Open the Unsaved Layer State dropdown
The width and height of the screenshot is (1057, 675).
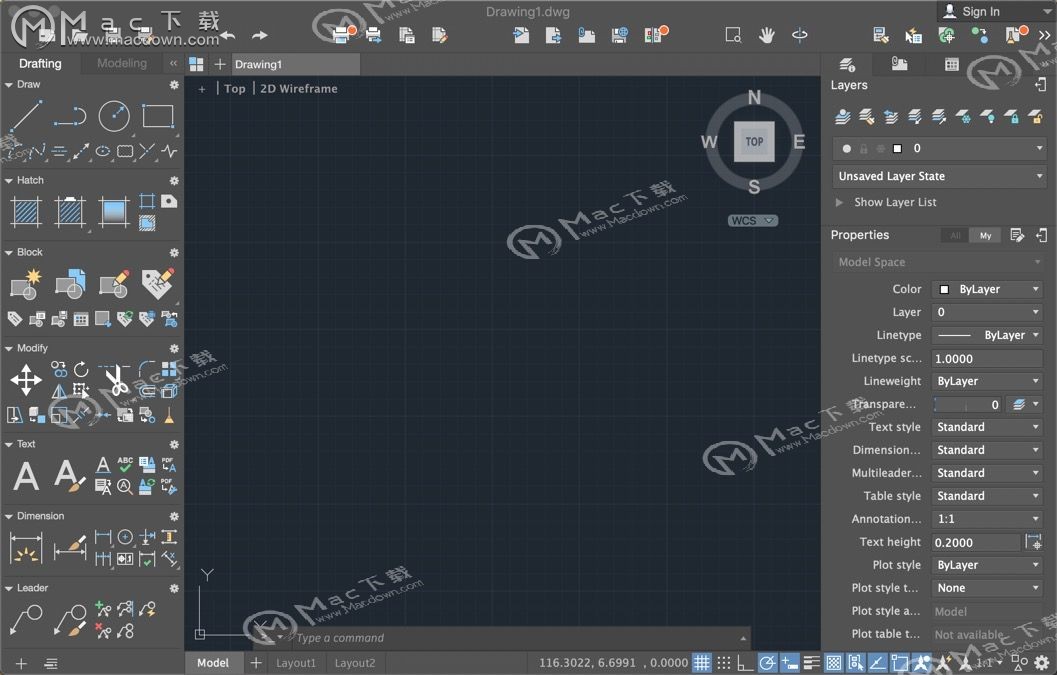(x=939, y=177)
